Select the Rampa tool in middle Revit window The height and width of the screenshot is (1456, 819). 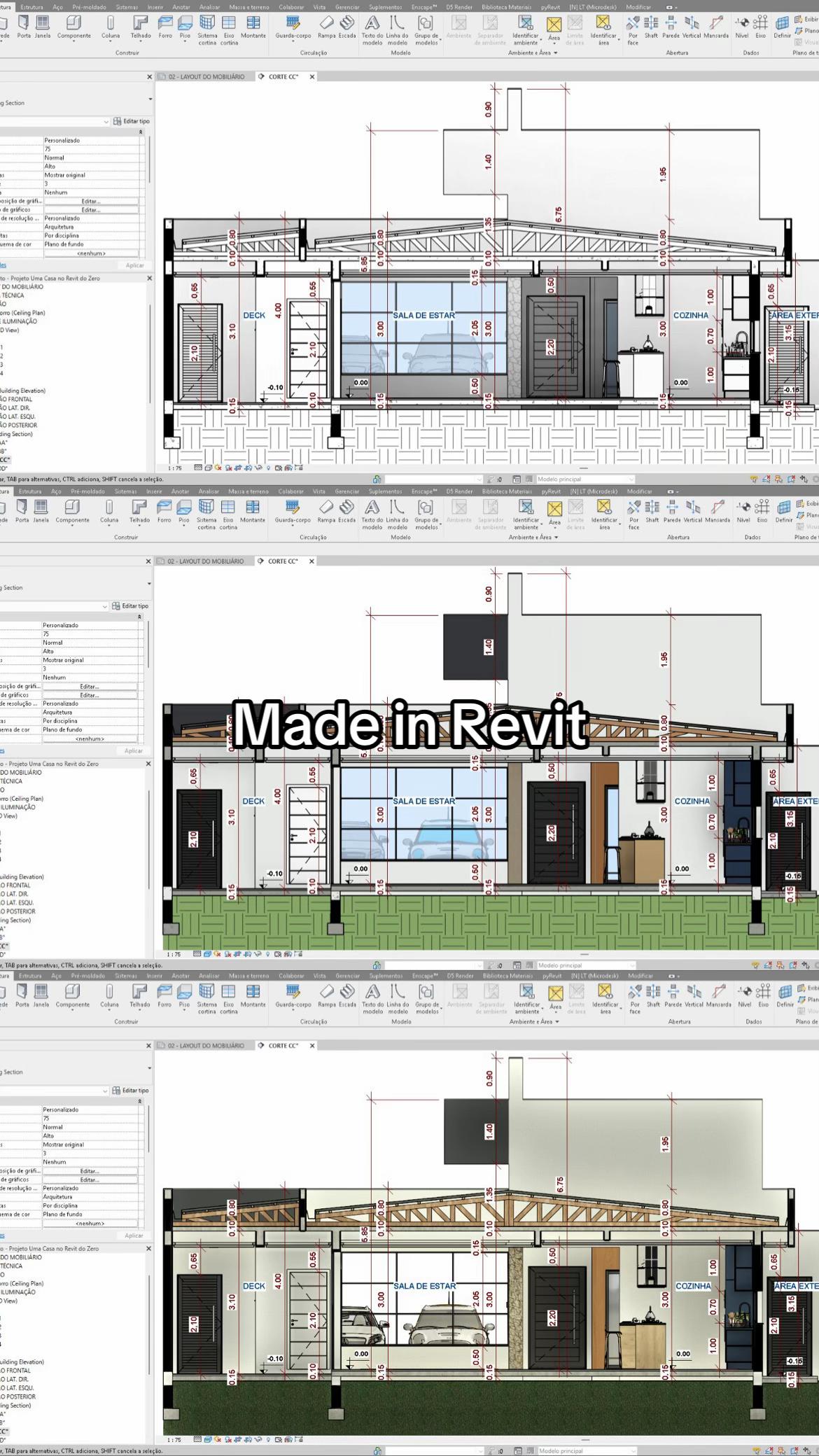326,512
